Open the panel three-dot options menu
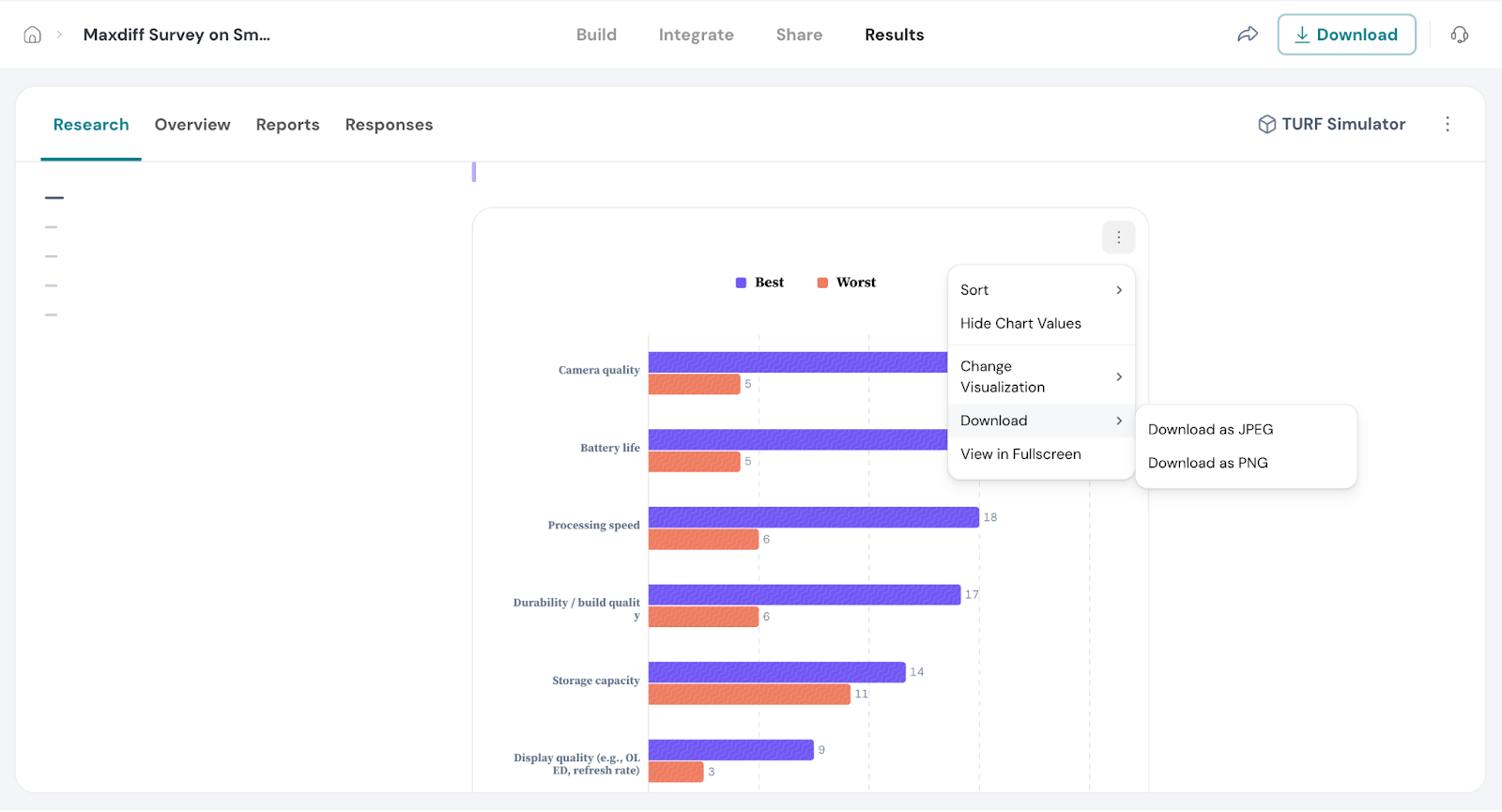This screenshot has height=812, width=1502. [1447, 124]
